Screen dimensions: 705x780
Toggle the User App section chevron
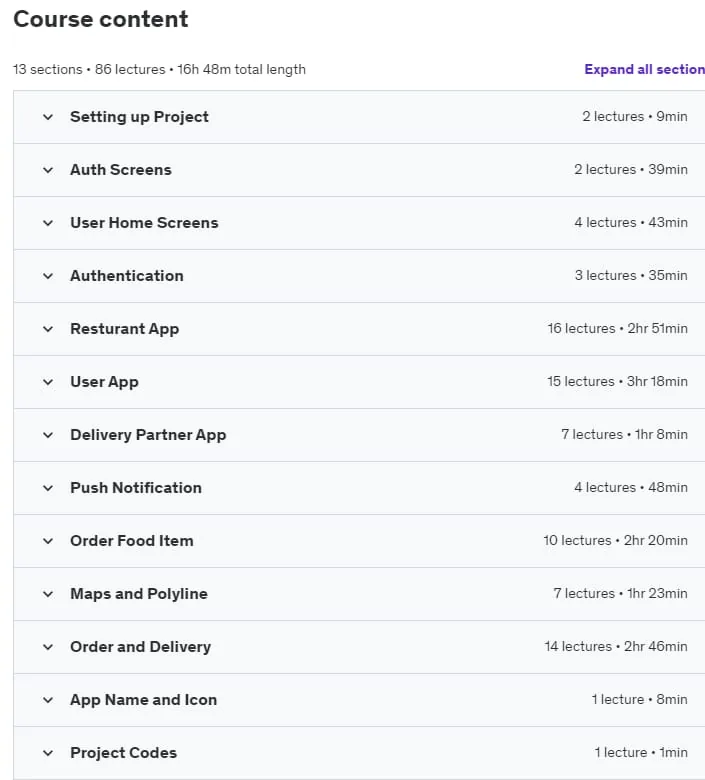coord(48,383)
